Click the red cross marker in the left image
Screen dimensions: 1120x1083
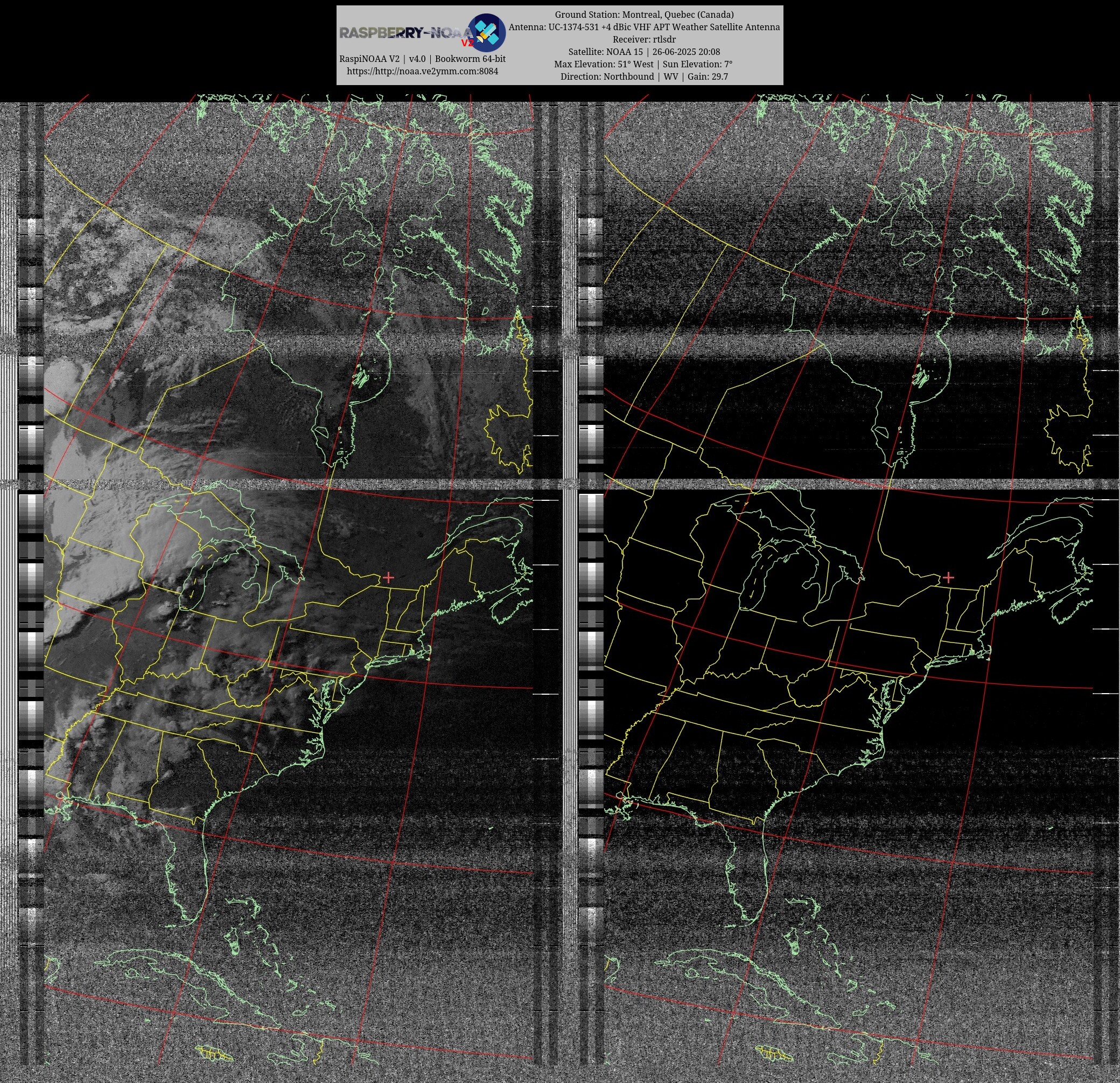point(389,578)
